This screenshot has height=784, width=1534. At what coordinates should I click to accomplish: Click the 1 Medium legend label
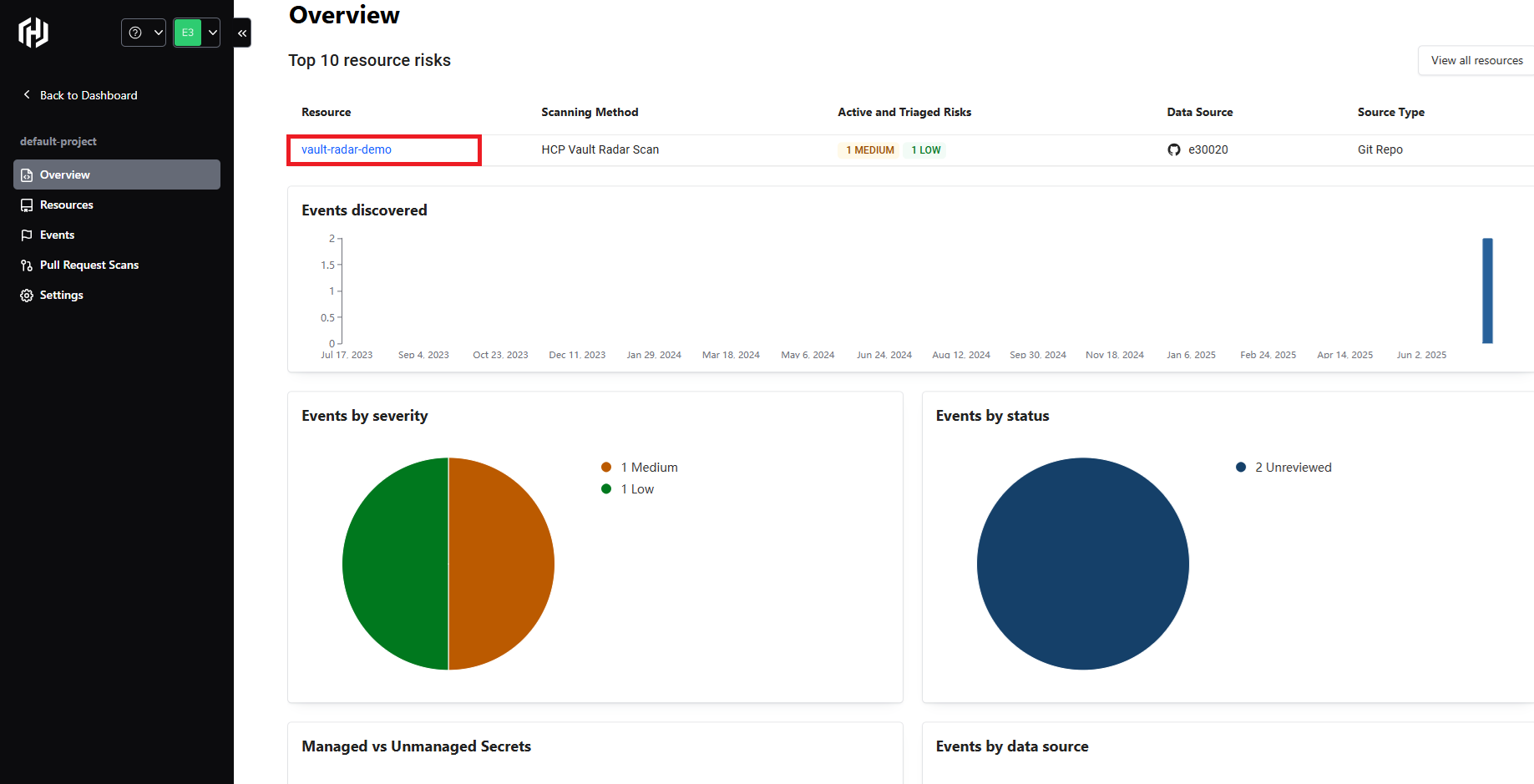(x=650, y=468)
